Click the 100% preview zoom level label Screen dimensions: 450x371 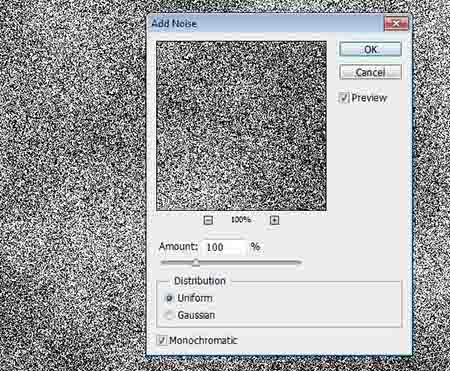pos(241,220)
